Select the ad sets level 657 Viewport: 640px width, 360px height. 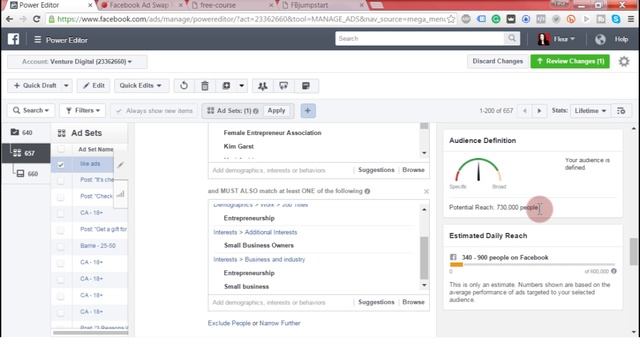pyautogui.click(x=25, y=153)
